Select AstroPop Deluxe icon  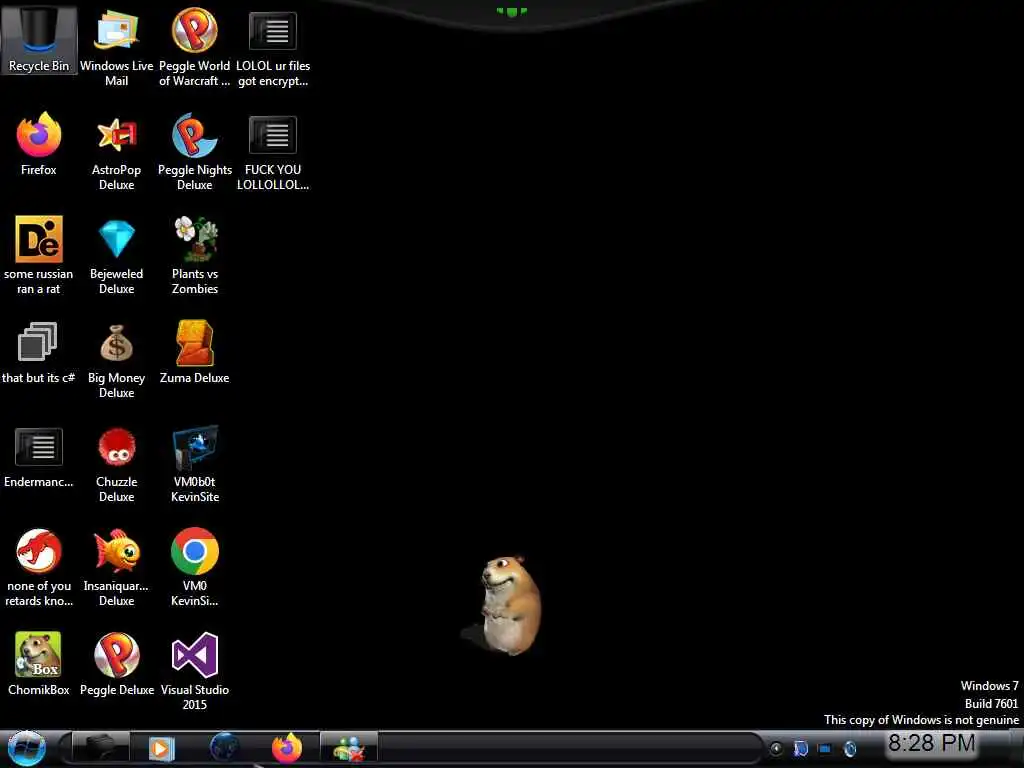[x=116, y=152]
